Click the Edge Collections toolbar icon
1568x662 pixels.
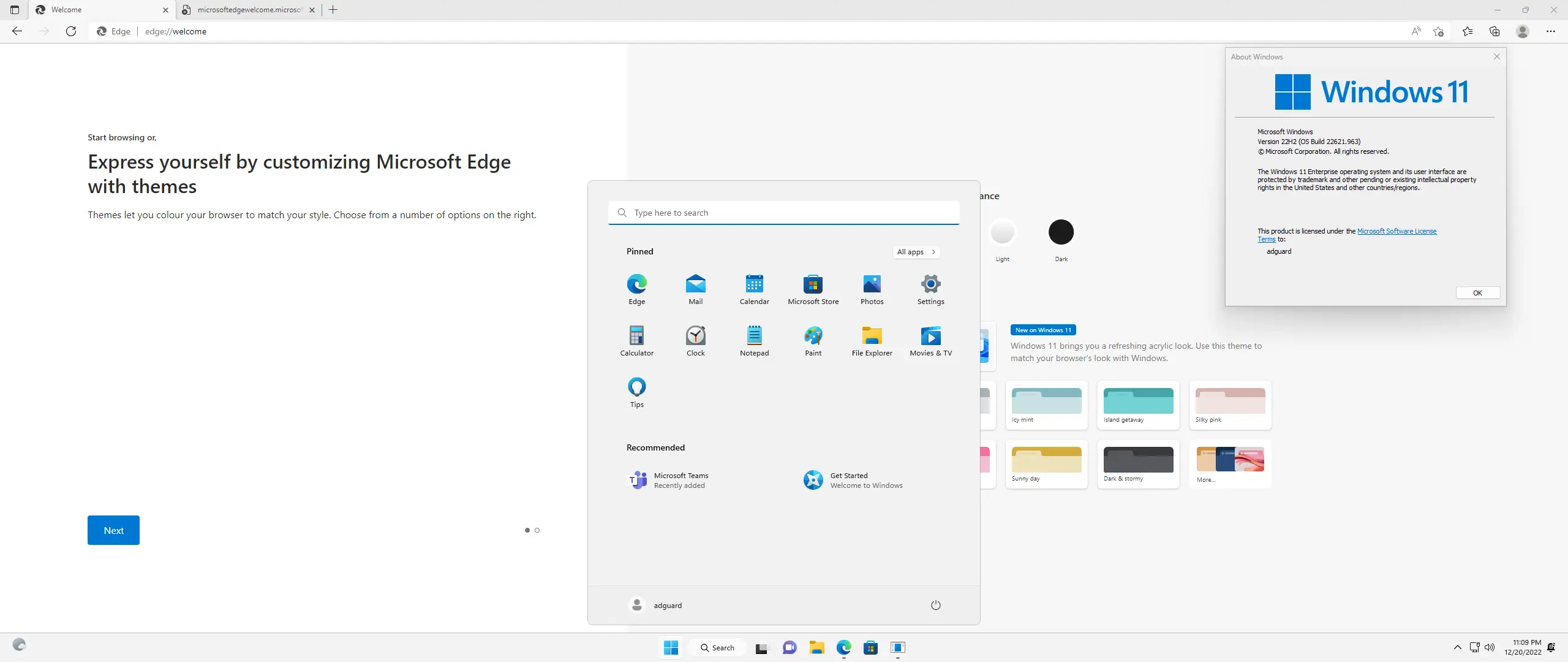(x=1494, y=31)
